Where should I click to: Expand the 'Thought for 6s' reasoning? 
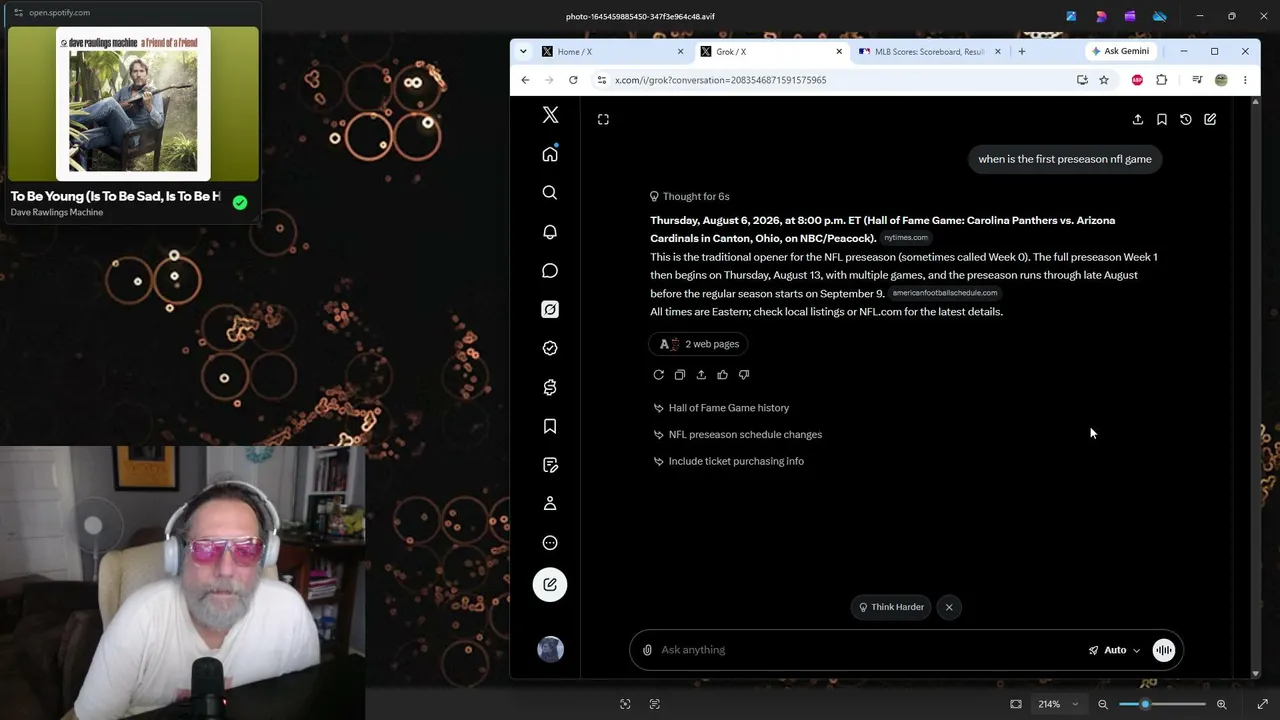(690, 197)
